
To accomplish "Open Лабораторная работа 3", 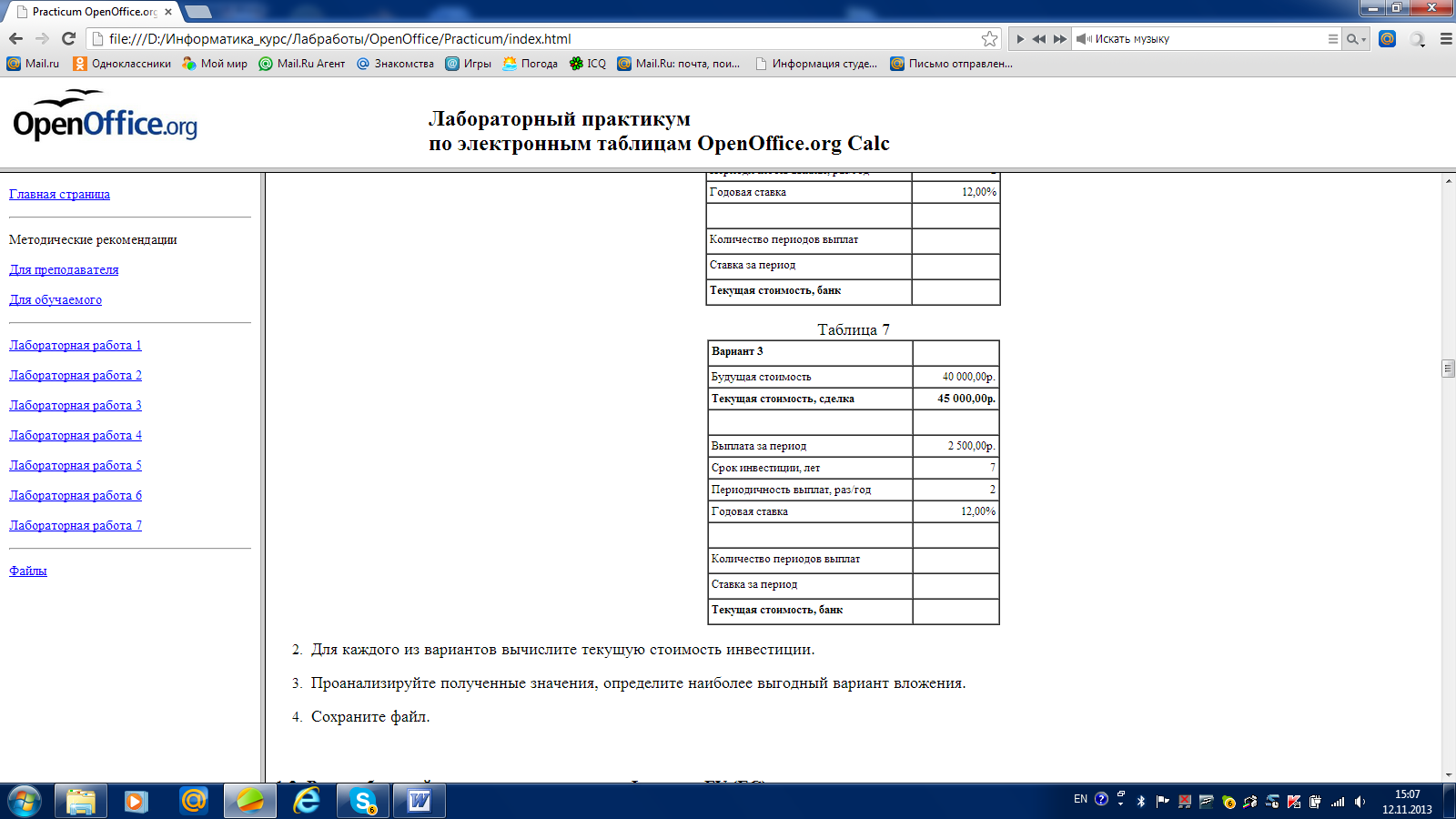I will pos(76,405).
